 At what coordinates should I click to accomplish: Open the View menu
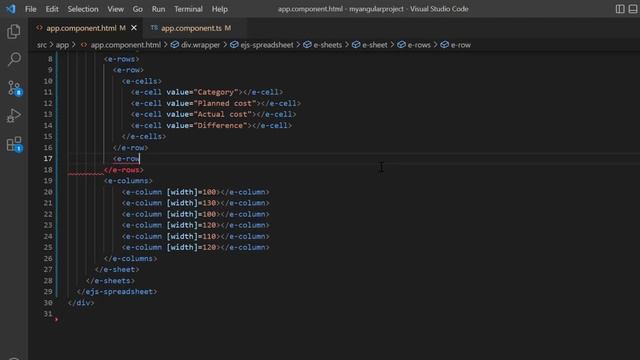click(116, 9)
